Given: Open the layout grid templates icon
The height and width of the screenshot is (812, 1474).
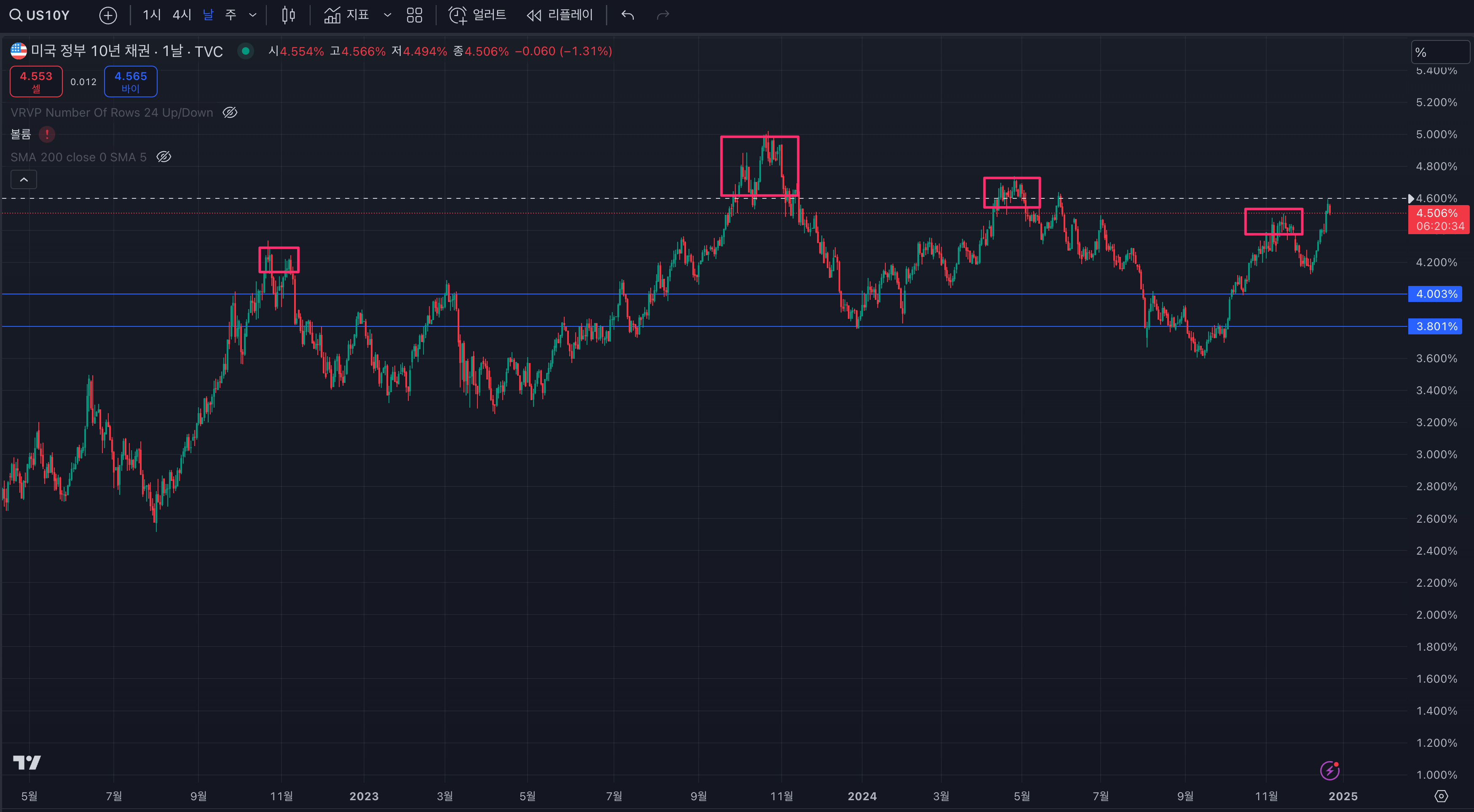Looking at the screenshot, I should pyautogui.click(x=414, y=16).
